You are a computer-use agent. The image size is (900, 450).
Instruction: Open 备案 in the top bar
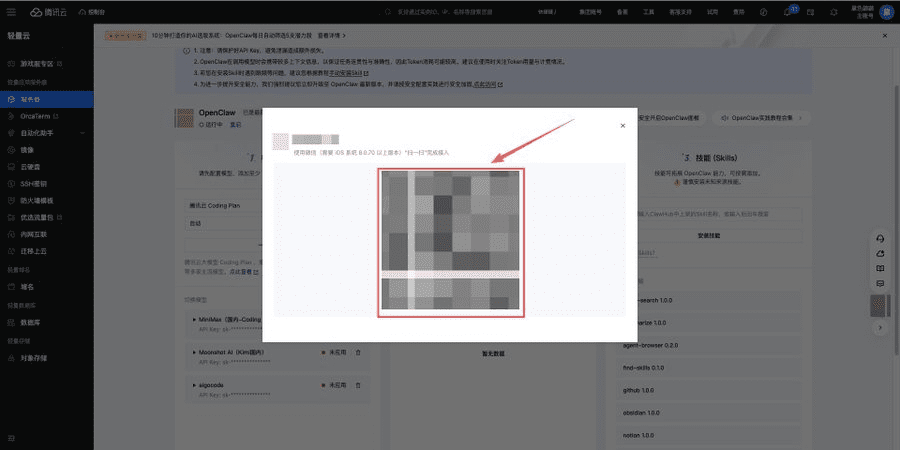click(622, 11)
